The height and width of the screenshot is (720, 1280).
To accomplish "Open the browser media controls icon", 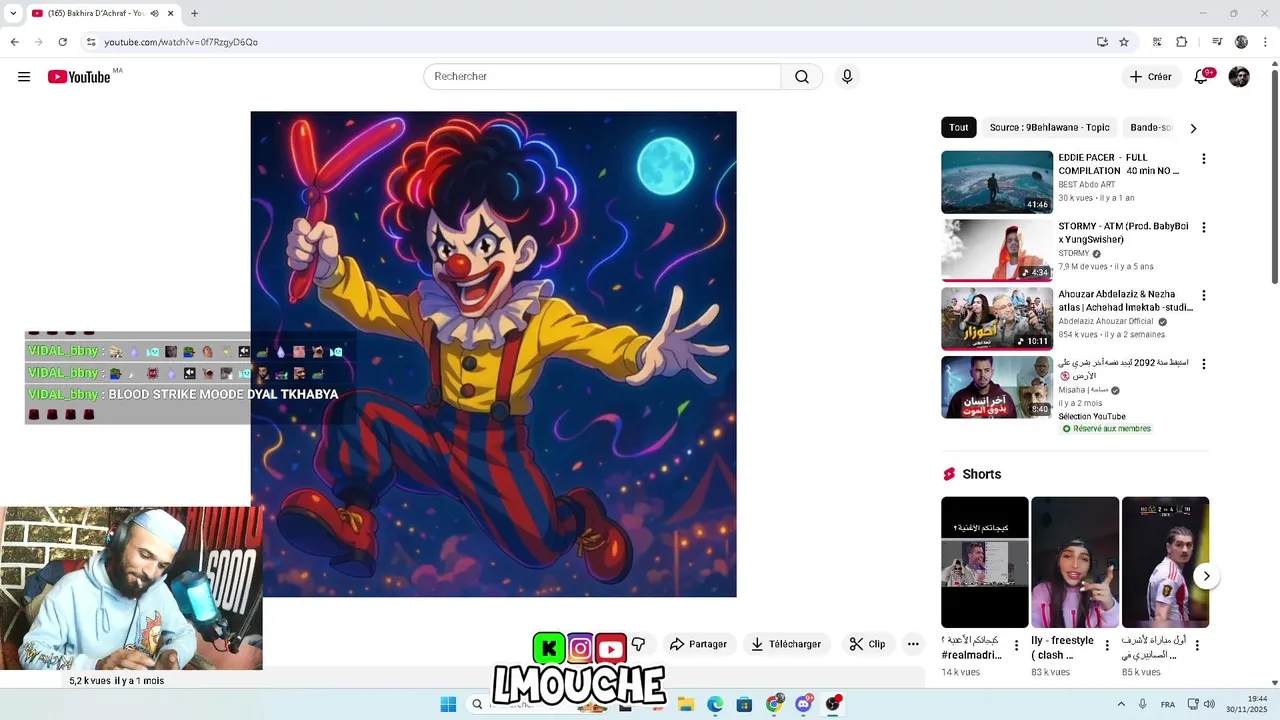I will (x=1217, y=42).
